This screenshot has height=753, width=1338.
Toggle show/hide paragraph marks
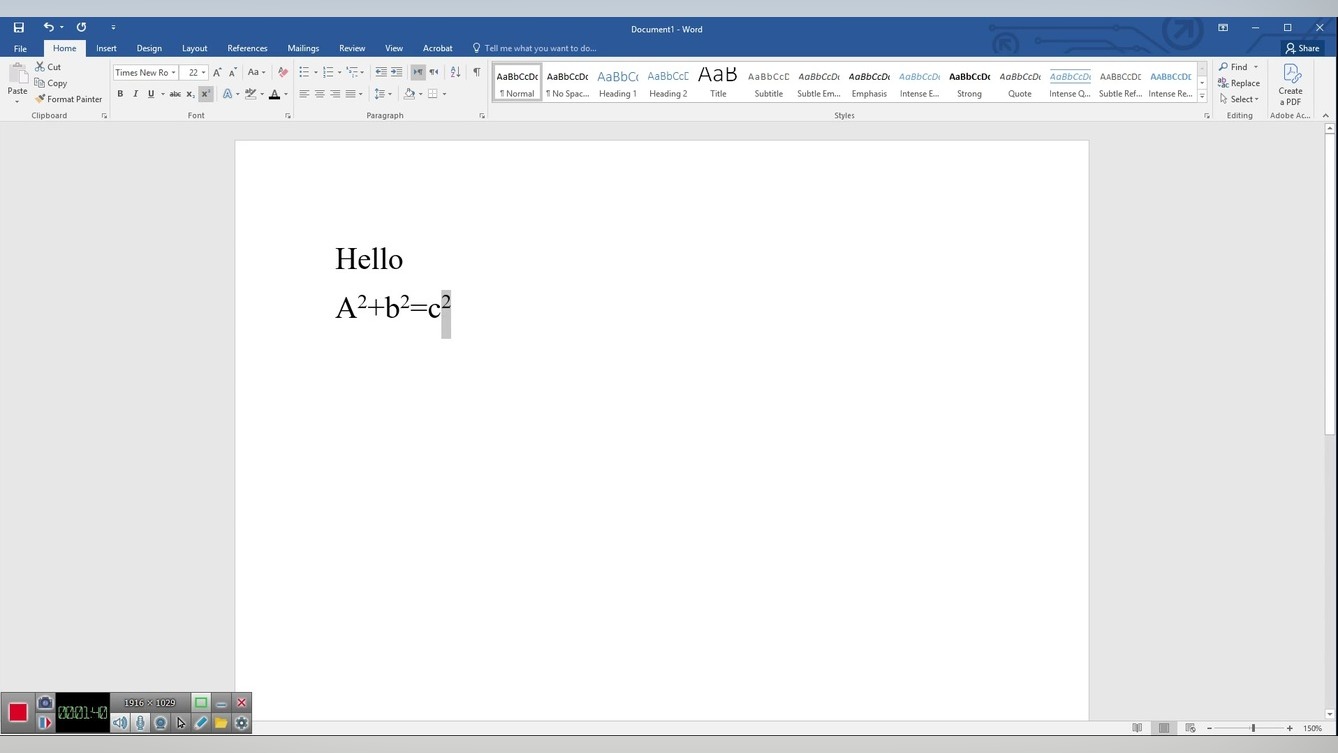476,72
